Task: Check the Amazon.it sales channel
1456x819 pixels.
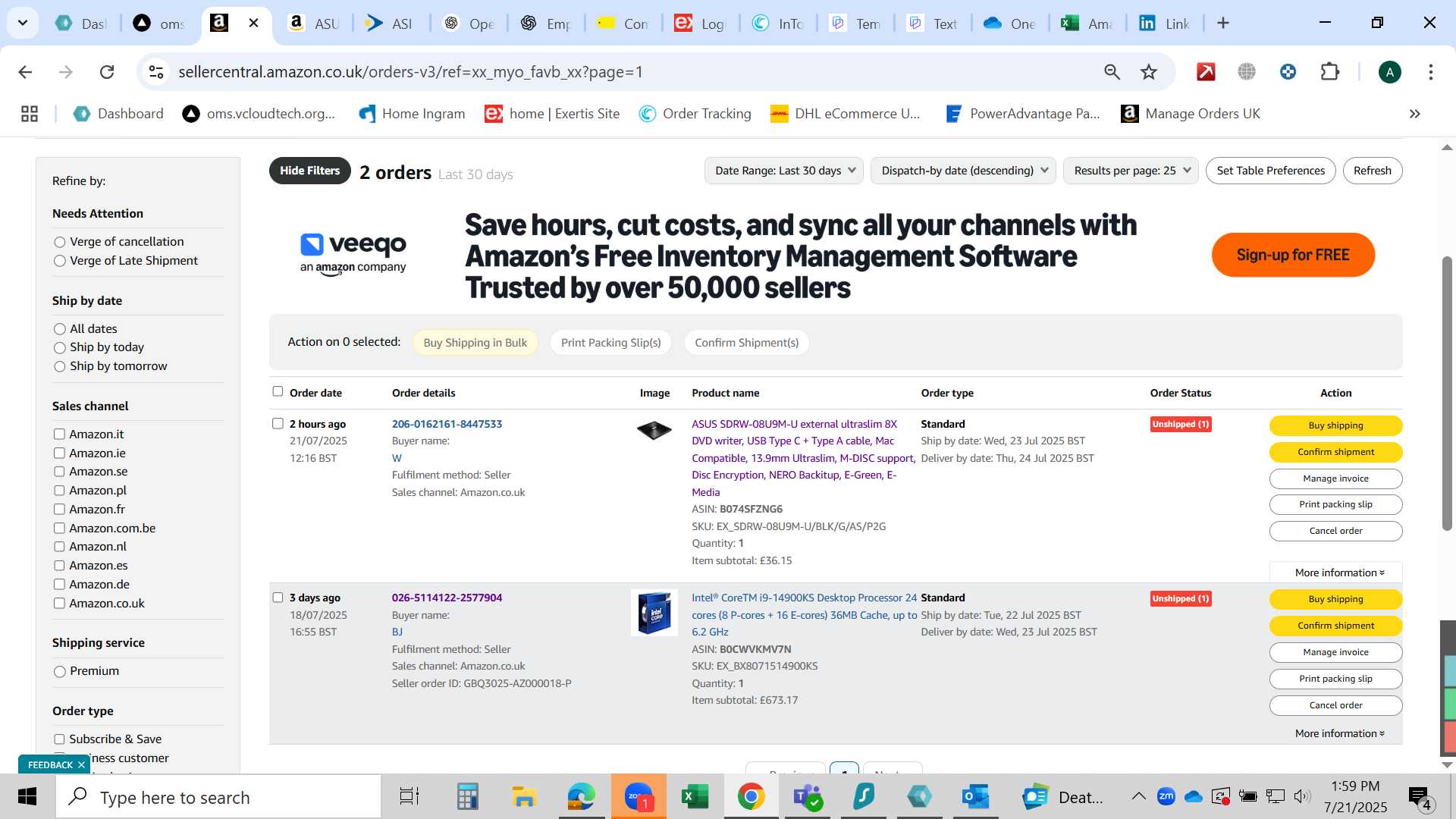Action: (x=59, y=435)
